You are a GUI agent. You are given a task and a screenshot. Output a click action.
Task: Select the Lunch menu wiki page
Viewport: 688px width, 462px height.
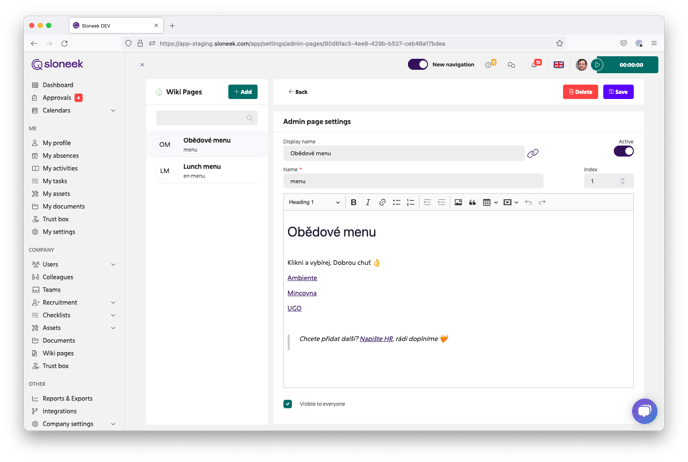[207, 171]
